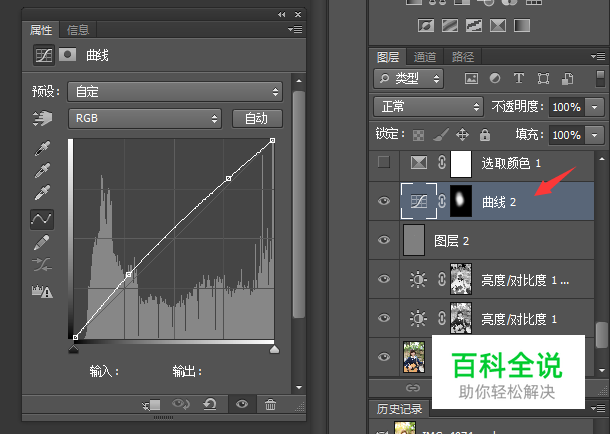Select the pencil draw curve tool

coord(42,242)
